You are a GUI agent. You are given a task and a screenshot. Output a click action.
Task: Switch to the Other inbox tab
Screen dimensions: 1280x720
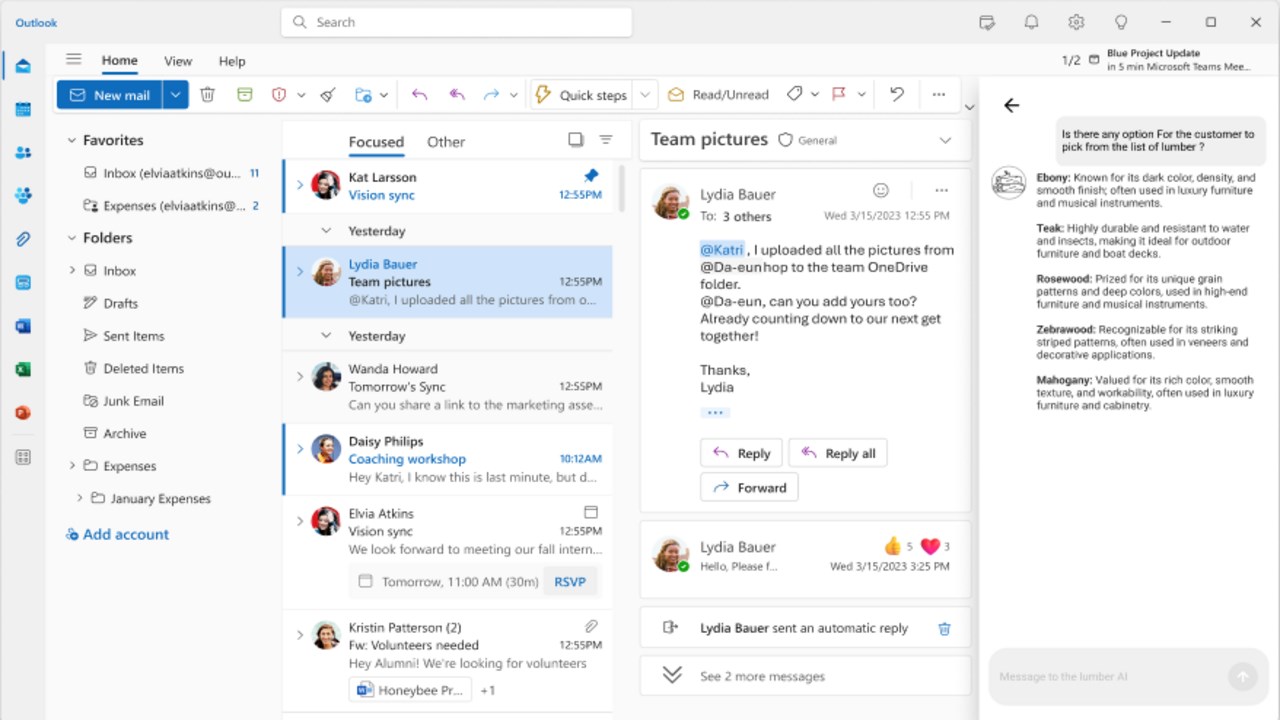[x=446, y=141]
